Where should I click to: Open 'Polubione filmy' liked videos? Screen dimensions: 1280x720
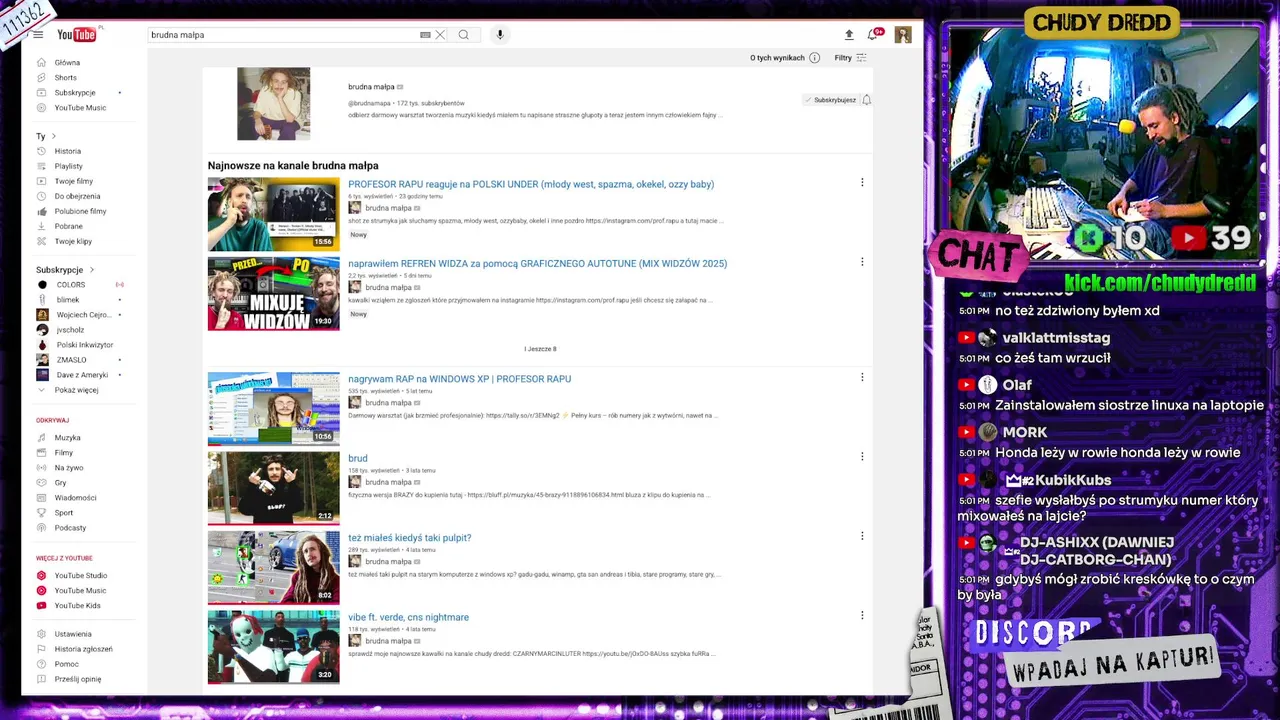[80, 211]
